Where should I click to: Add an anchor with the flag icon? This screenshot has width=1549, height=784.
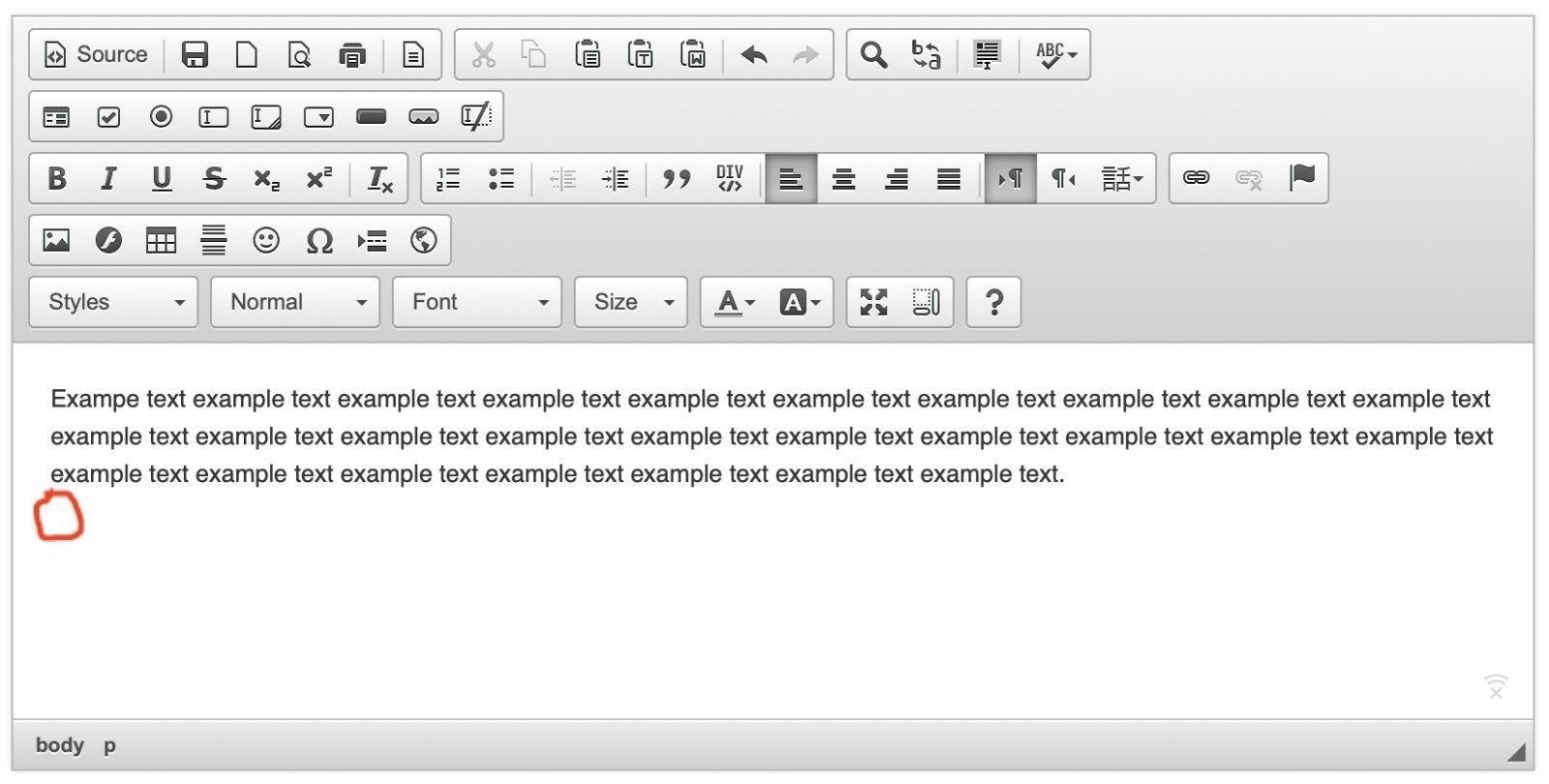point(1302,178)
